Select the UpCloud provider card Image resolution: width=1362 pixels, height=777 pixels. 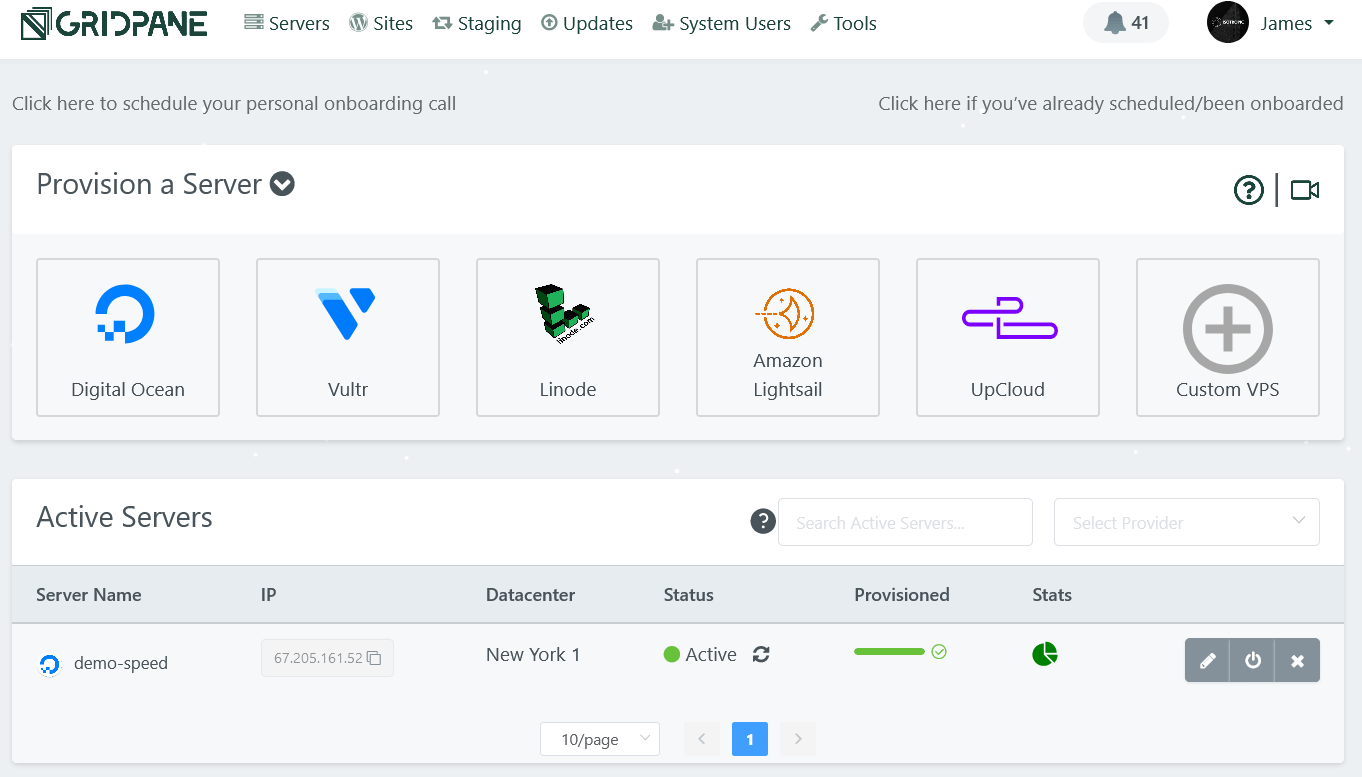tap(1008, 337)
